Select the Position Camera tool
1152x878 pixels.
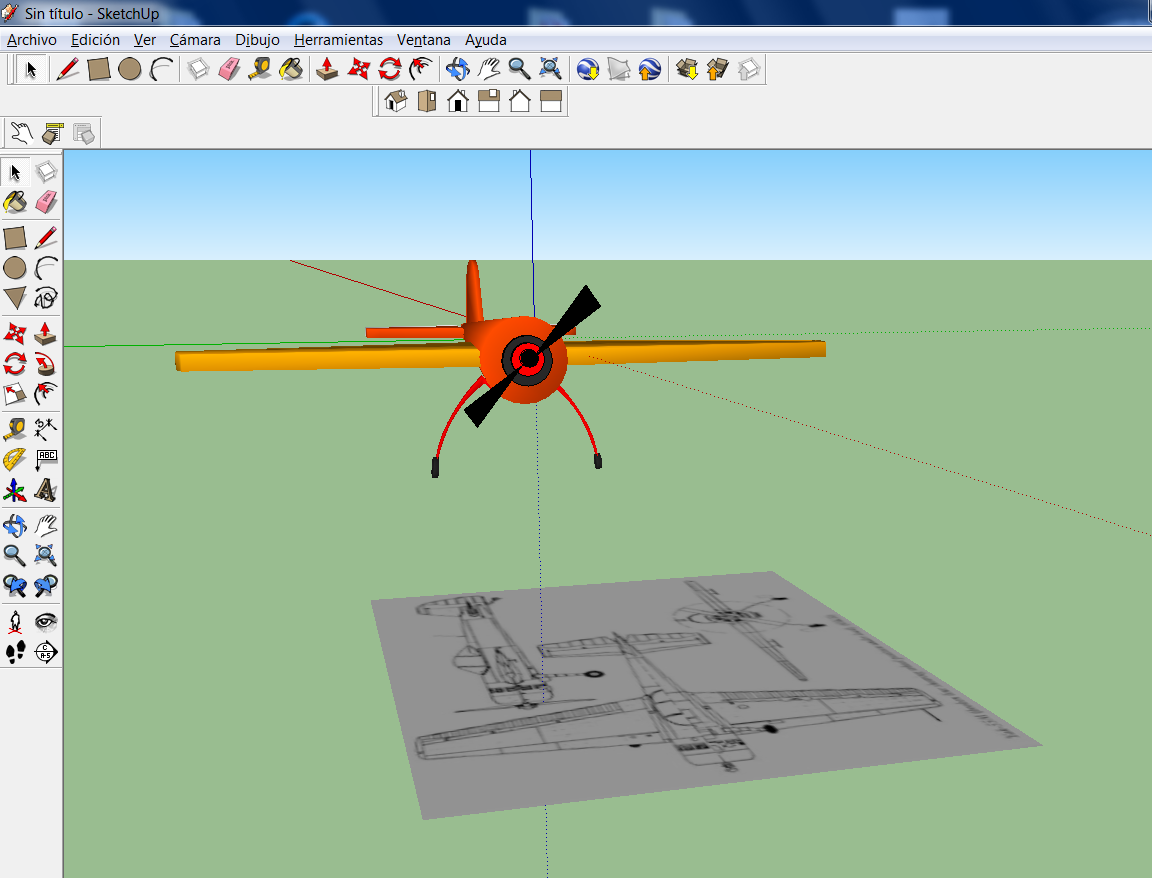point(15,621)
